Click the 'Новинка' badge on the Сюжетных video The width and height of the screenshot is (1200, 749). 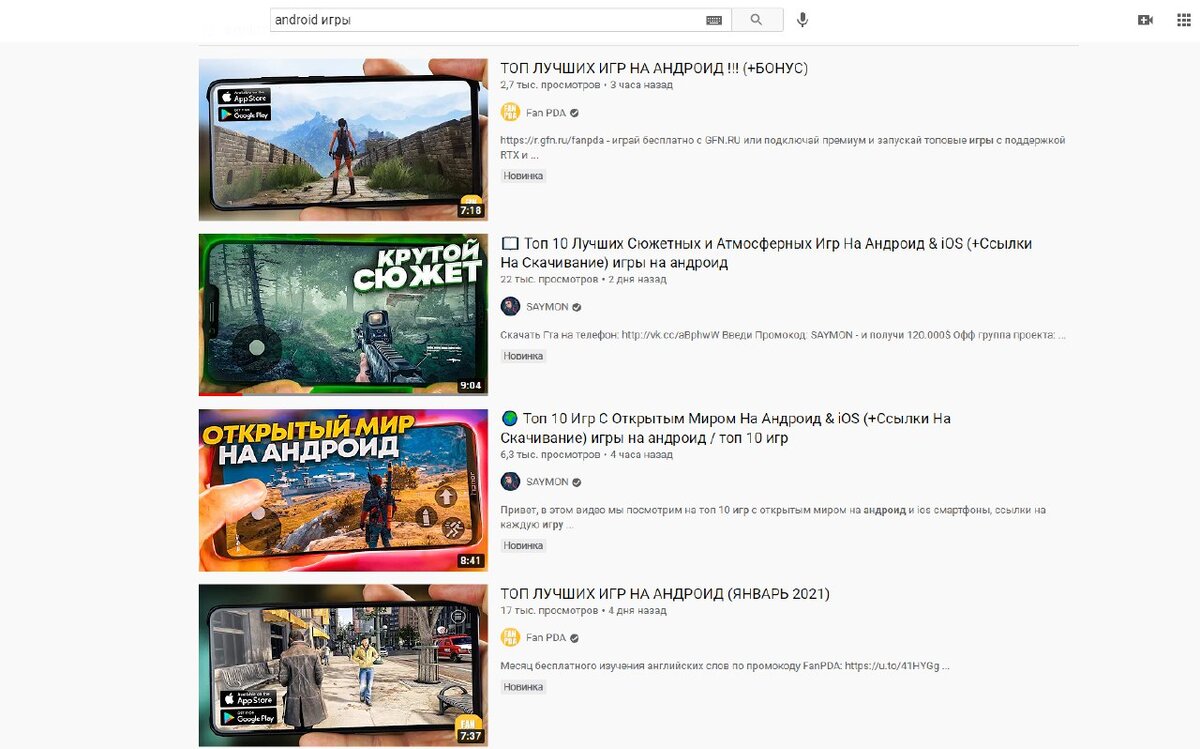(x=523, y=356)
